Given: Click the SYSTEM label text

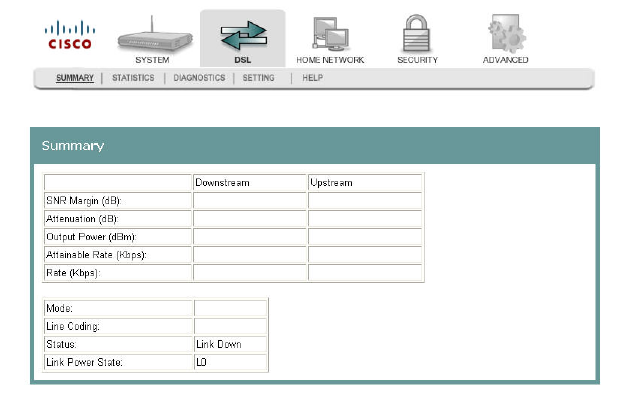Looking at the screenshot, I should [152, 60].
